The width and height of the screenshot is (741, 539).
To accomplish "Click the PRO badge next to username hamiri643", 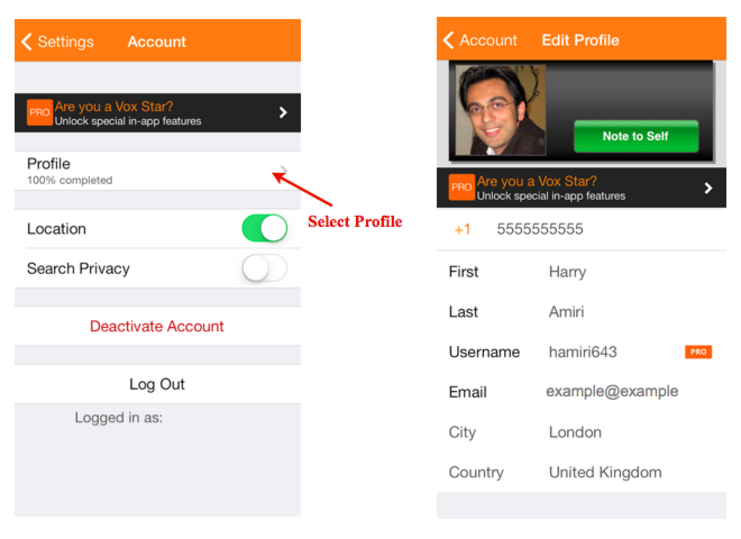I will 698,352.
